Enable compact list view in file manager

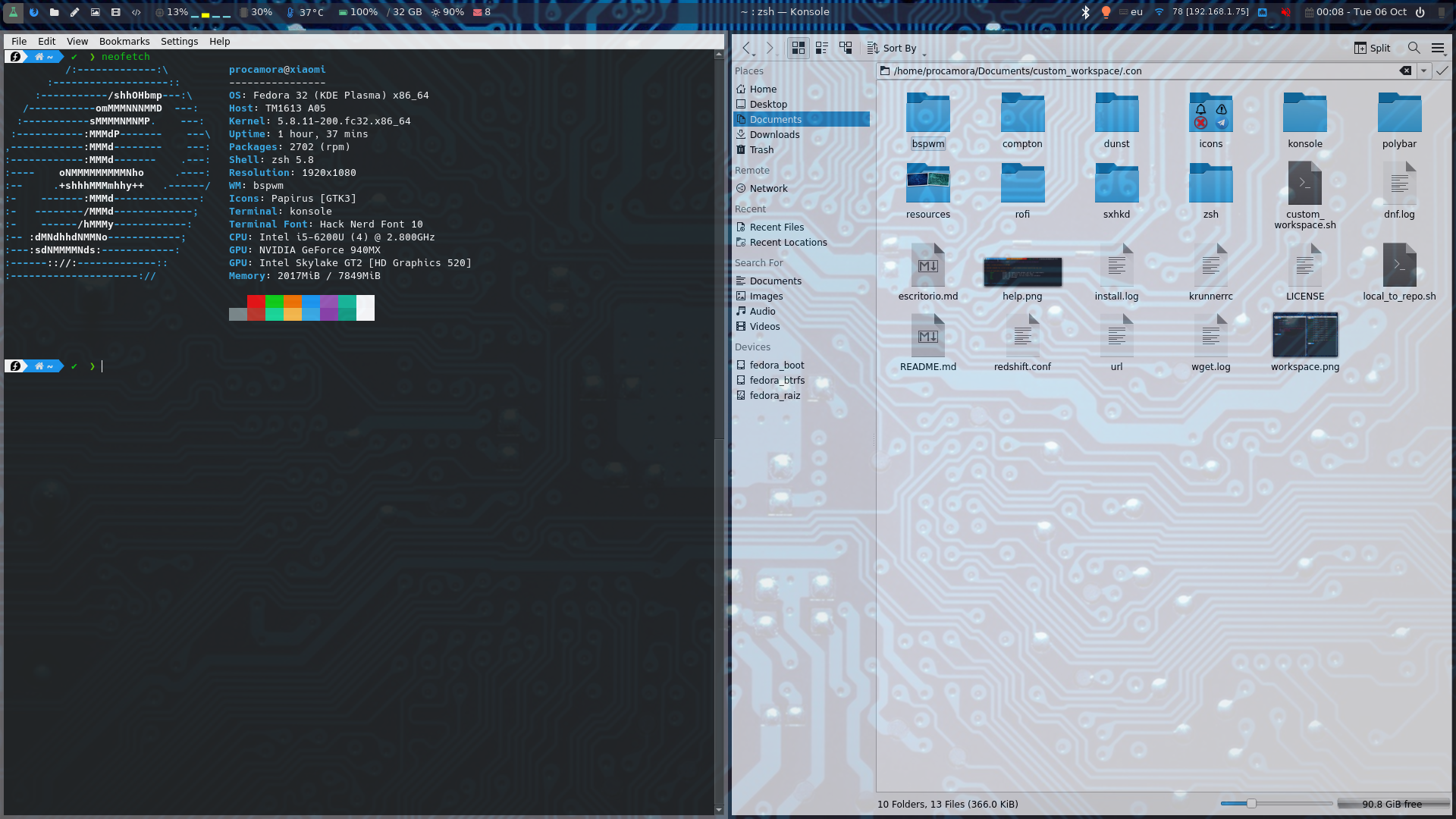[x=821, y=47]
